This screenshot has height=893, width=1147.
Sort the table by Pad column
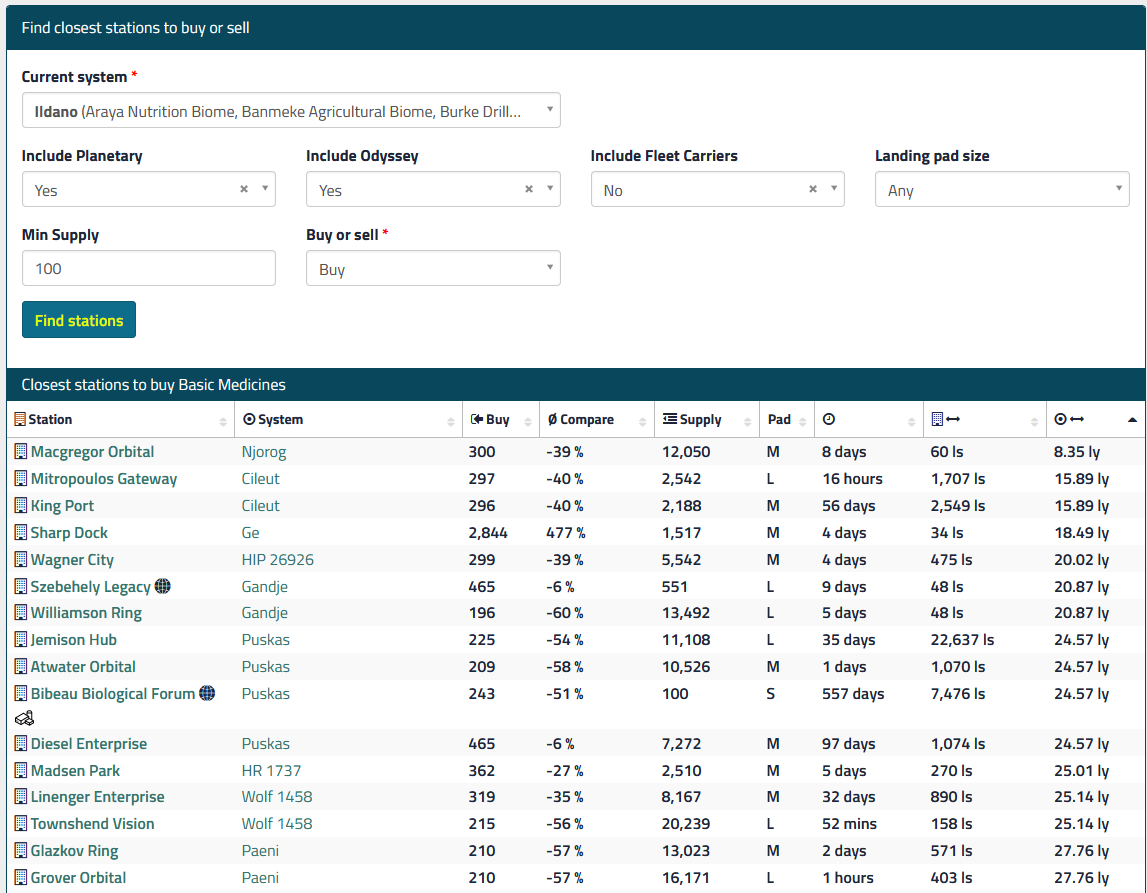point(787,419)
